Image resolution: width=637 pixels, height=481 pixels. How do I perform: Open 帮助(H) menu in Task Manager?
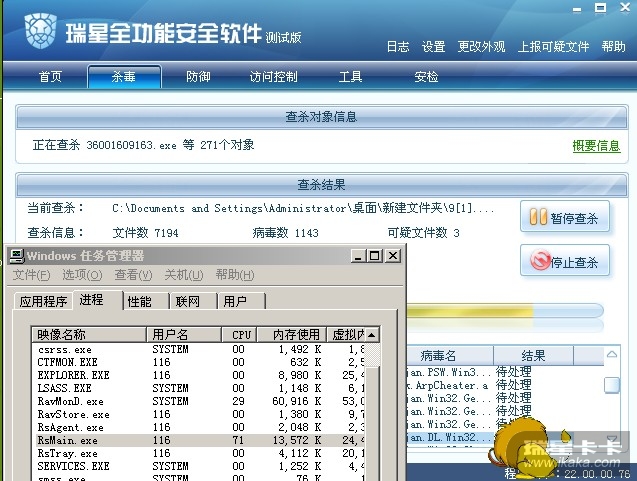click(235, 275)
